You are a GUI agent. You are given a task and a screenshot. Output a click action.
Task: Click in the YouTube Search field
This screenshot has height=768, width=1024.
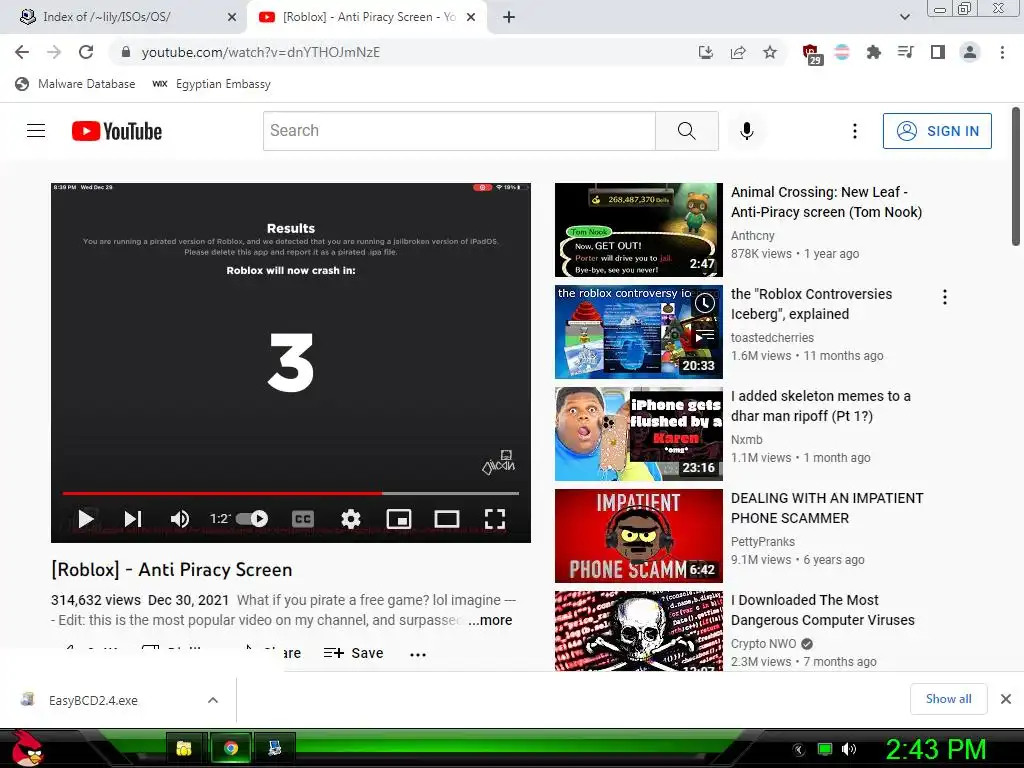[459, 131]
